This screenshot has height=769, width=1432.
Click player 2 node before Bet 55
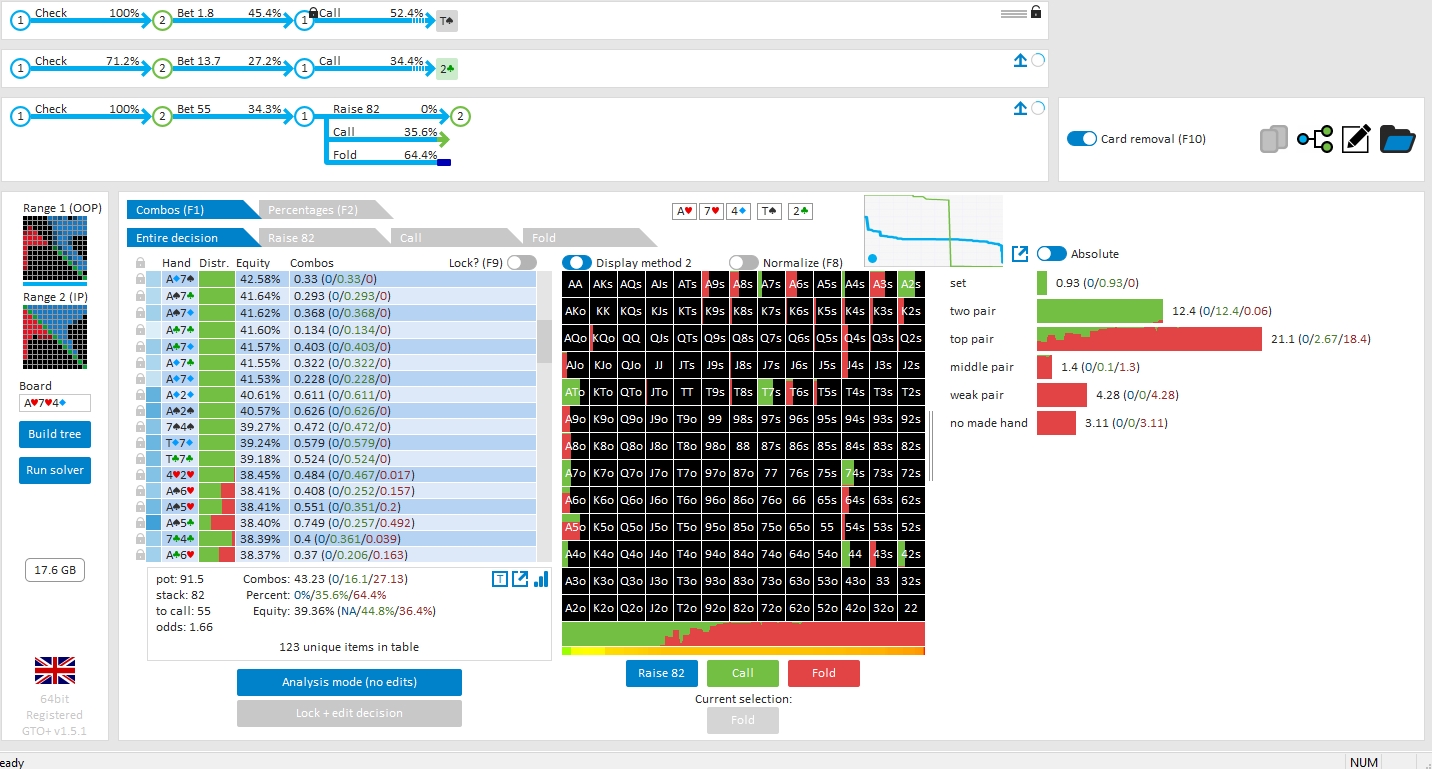click(163, 117)
